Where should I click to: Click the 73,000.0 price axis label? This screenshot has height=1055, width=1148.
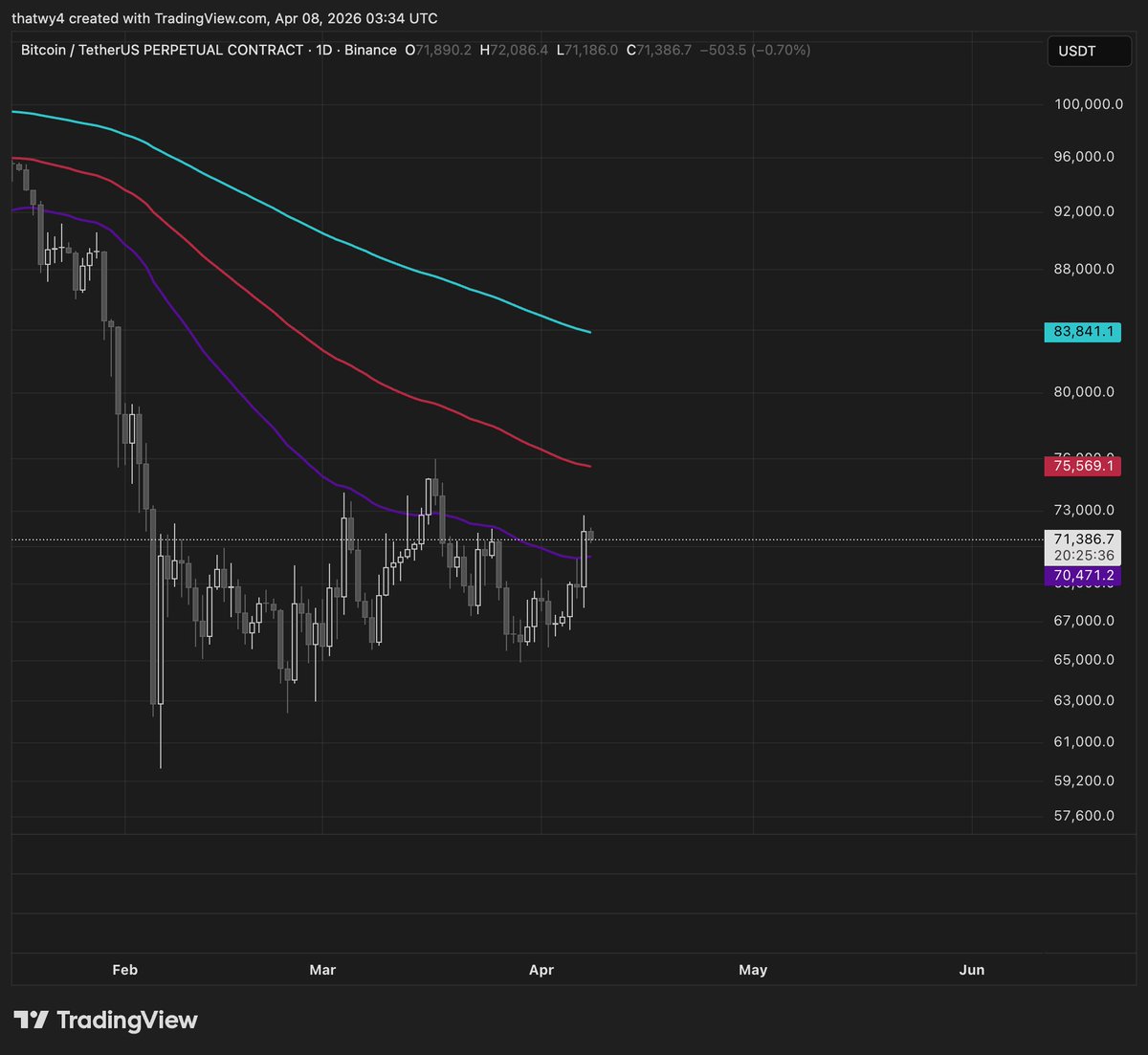[1084, 510]
